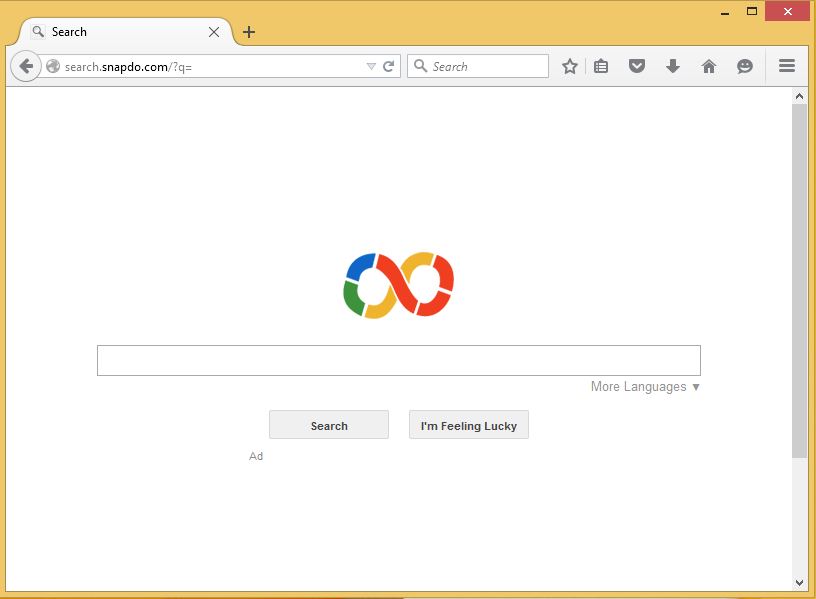Image resolution: width=816 pixels, height=599 pixels.
Task: Click the globe site identity icon
Action: (53, 66)
